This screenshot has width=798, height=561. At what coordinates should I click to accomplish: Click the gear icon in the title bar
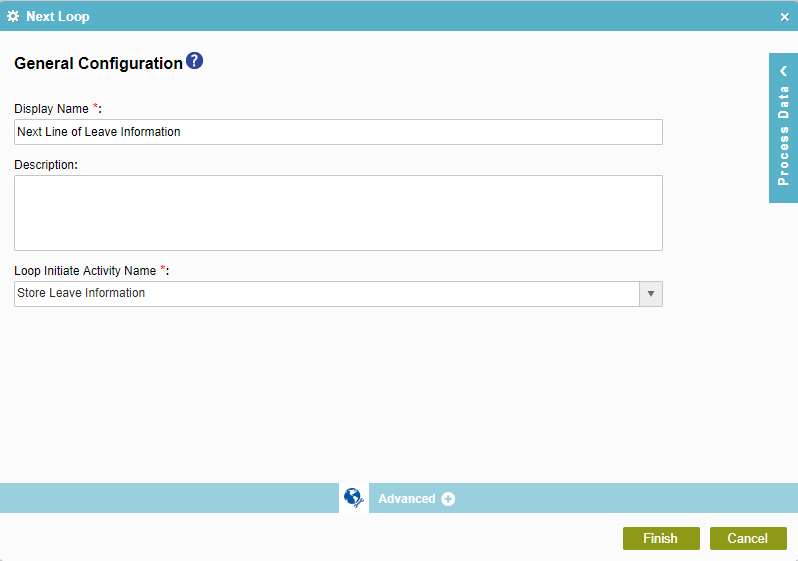pos(13,16)
